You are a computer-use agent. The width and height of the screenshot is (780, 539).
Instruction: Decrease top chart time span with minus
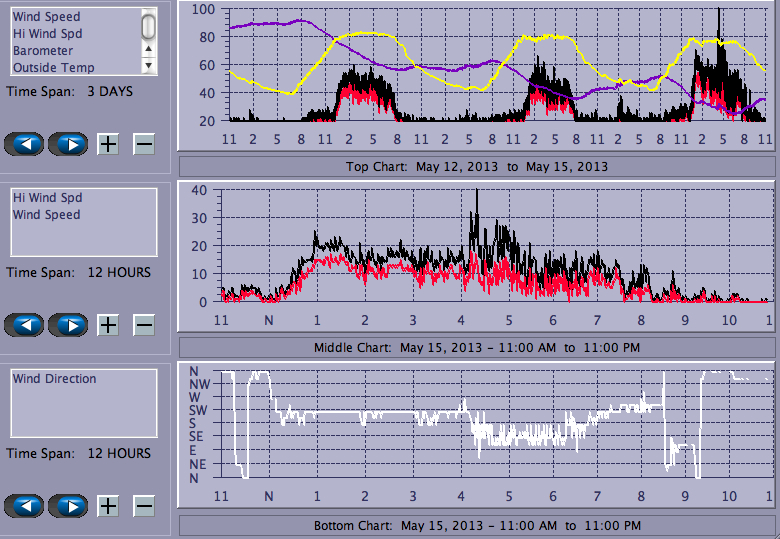coord(144,144)
